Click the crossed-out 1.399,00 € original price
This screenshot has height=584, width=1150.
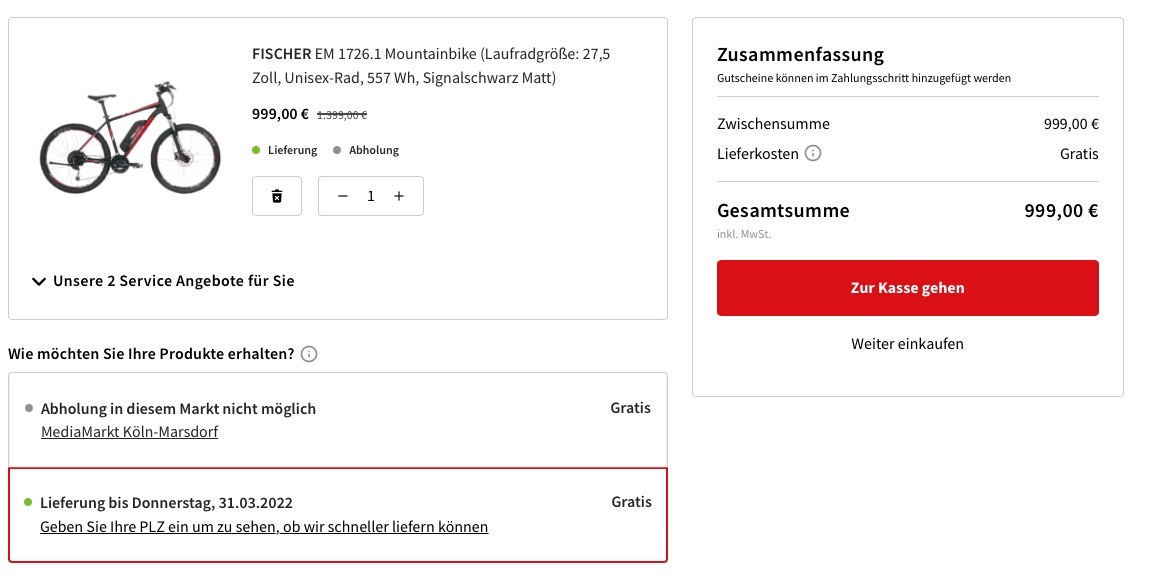(x=342, y=115)
